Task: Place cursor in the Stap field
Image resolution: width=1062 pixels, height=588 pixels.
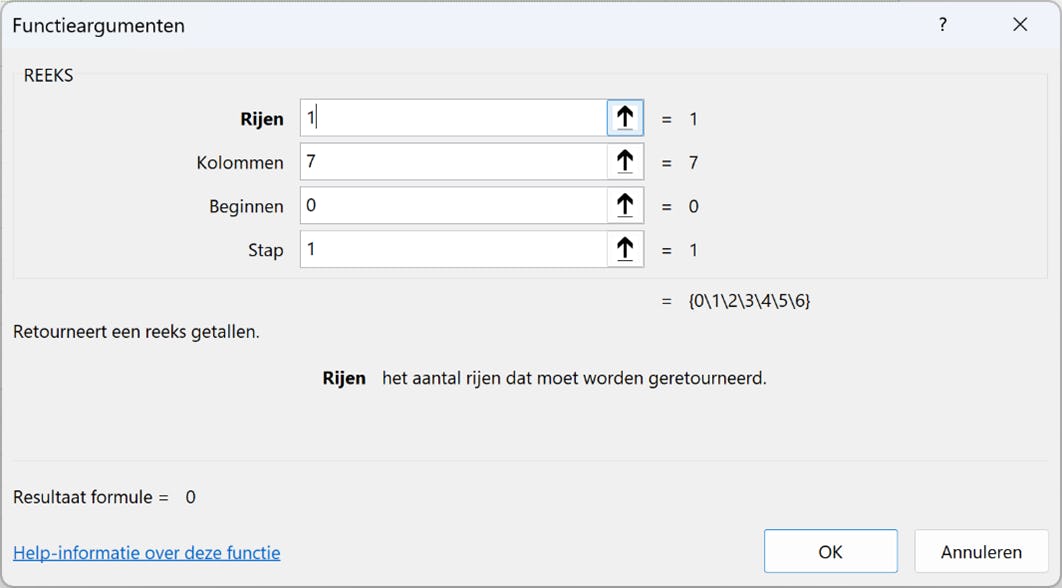Action: coord(450,248)
